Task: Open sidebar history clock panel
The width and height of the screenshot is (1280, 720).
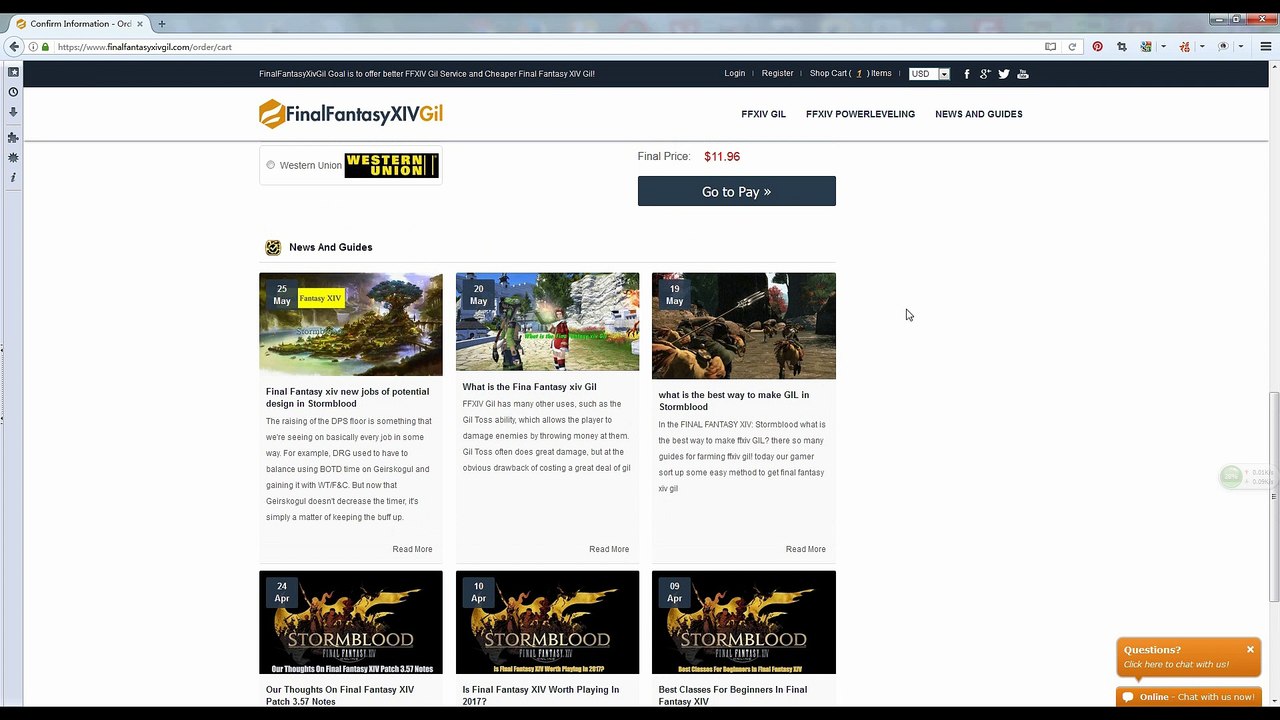Action: tap(13, 92)
